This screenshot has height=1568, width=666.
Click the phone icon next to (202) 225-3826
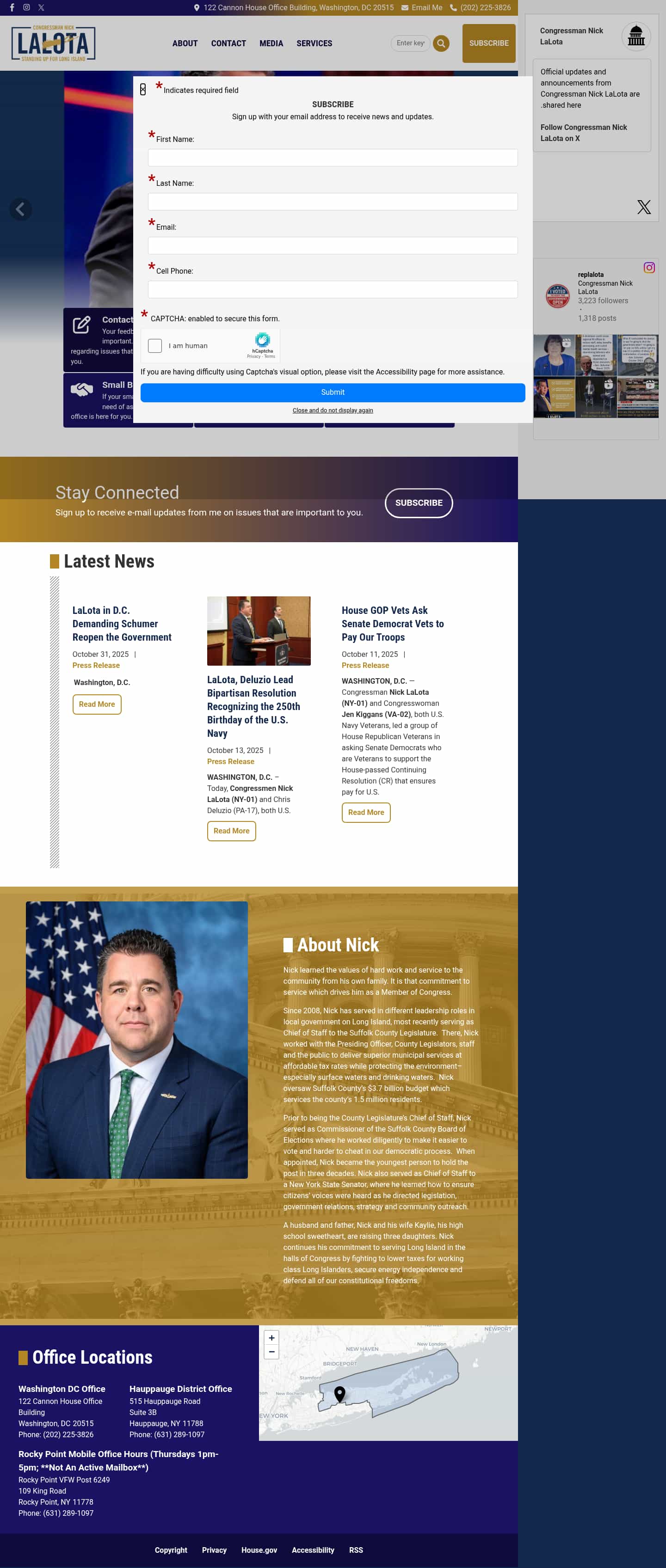454,8
